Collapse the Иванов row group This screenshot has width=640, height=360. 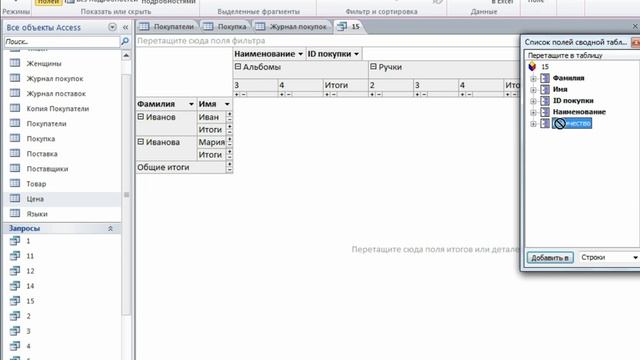click(140, 117)
